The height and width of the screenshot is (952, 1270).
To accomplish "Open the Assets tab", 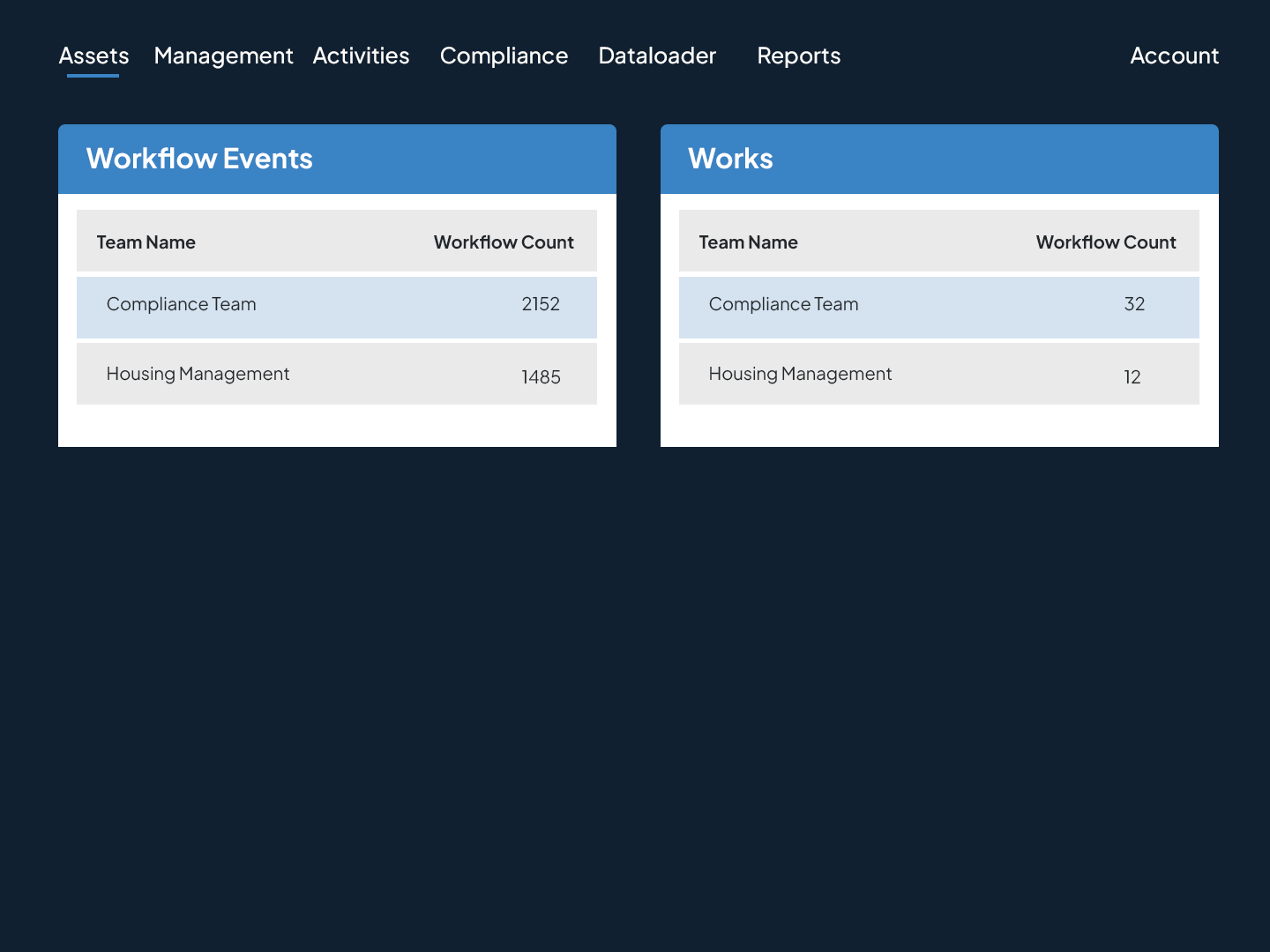I will click(x=93, y=56).
